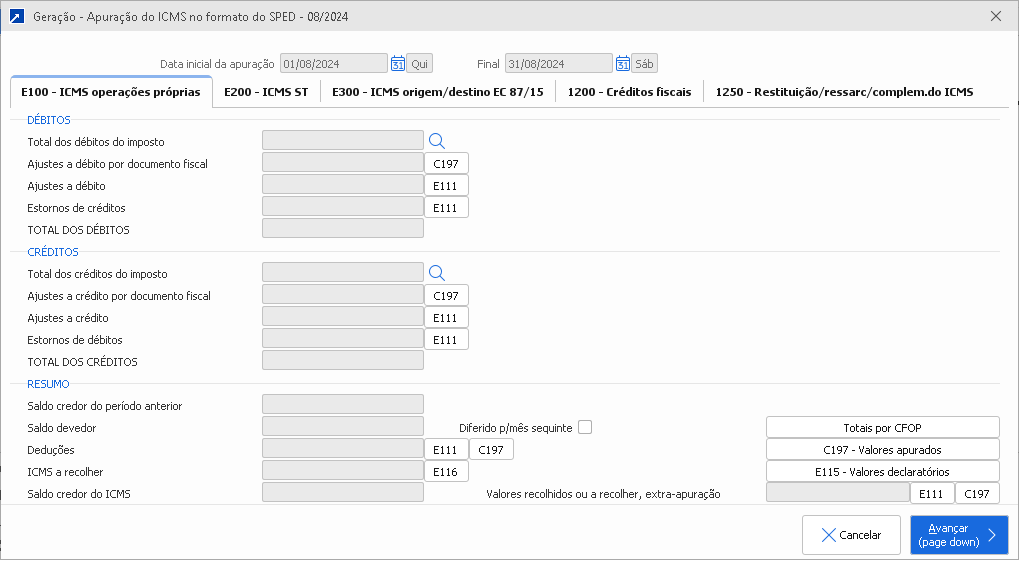Show E115 - Valores declaratórios

(882, 472)
